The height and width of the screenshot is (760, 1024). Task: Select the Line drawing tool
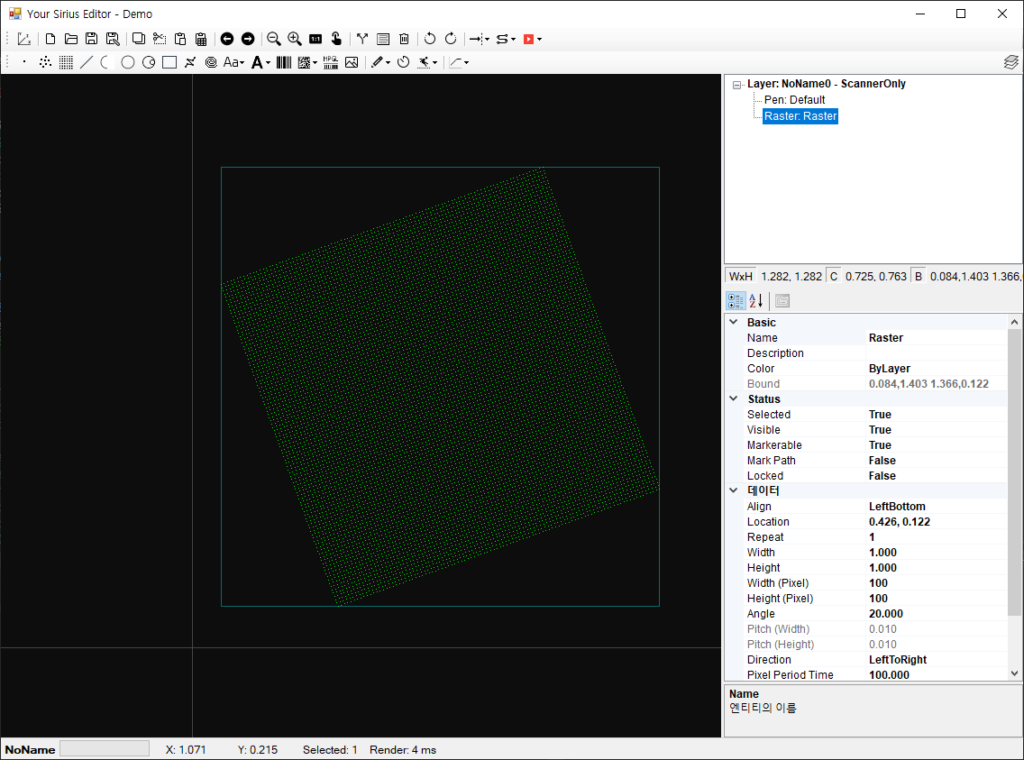[86, 62]
